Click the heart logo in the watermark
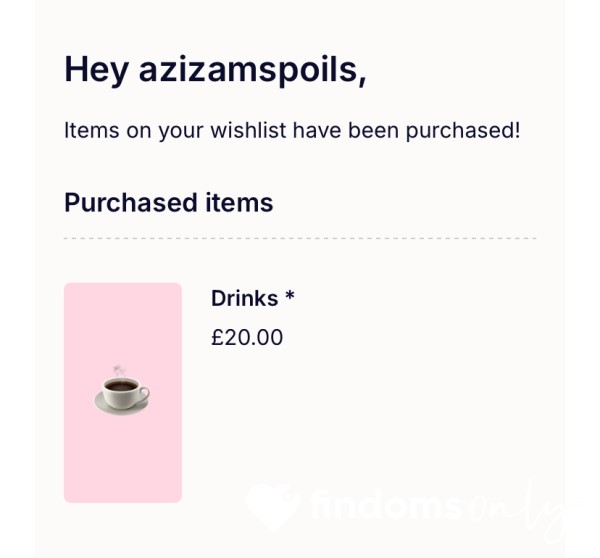This screenshot has width=600, height=558. 272,507
